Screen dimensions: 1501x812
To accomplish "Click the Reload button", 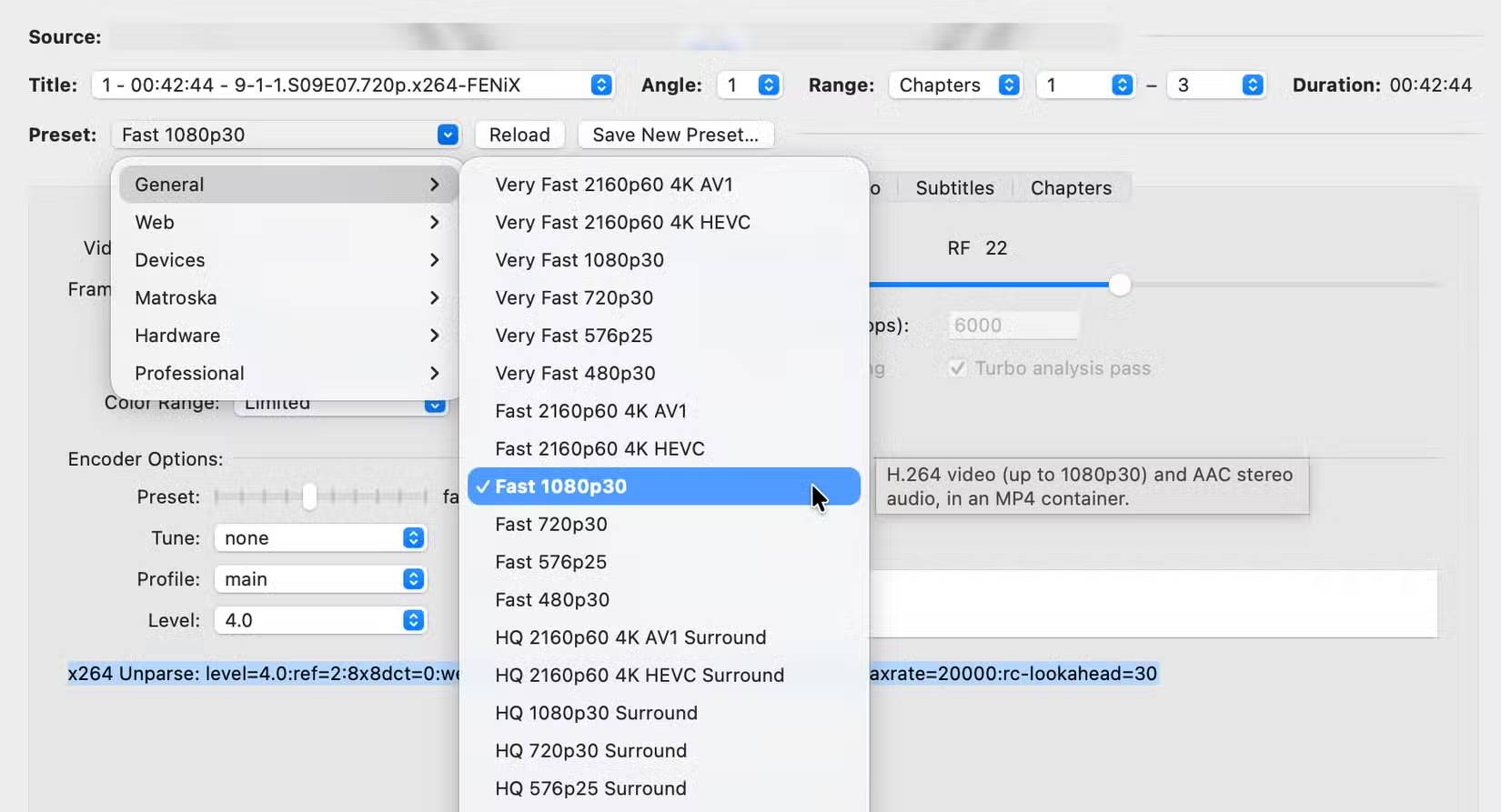I will click(x=519, y=135).
